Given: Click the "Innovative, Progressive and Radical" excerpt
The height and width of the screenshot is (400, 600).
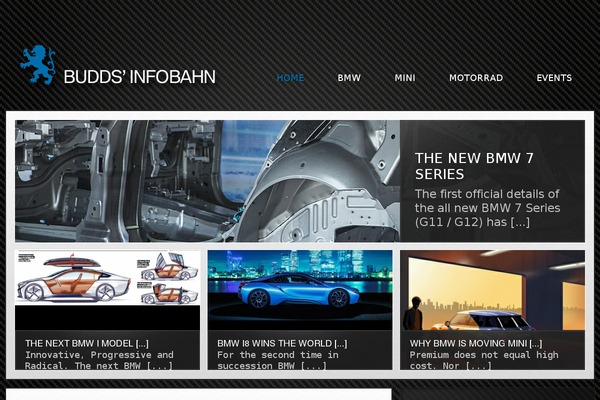Looking at the screenshot, I should pos(99,360).
